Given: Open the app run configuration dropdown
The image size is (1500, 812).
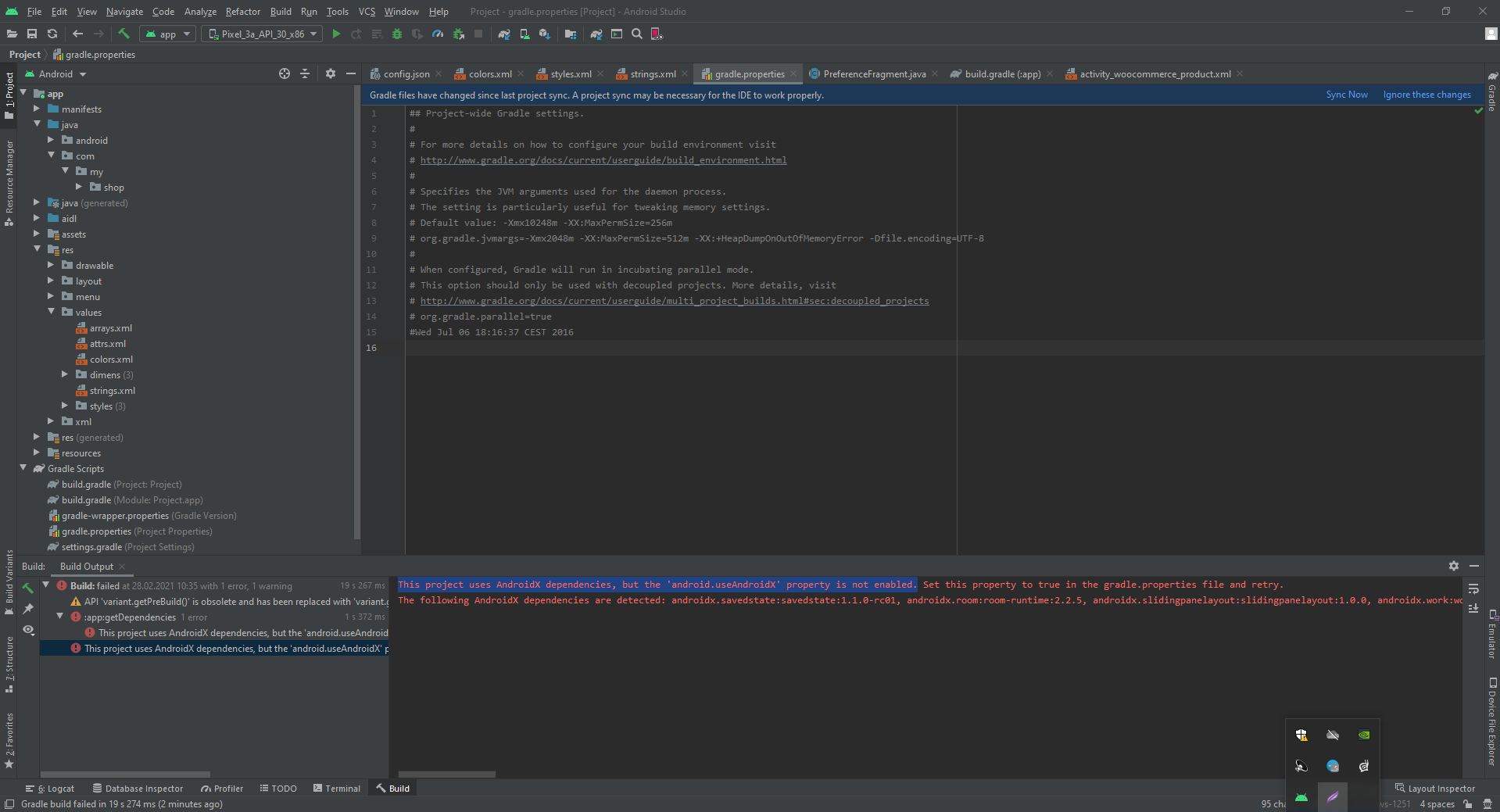Looking at the screenshot, I should tap(167, 34).
